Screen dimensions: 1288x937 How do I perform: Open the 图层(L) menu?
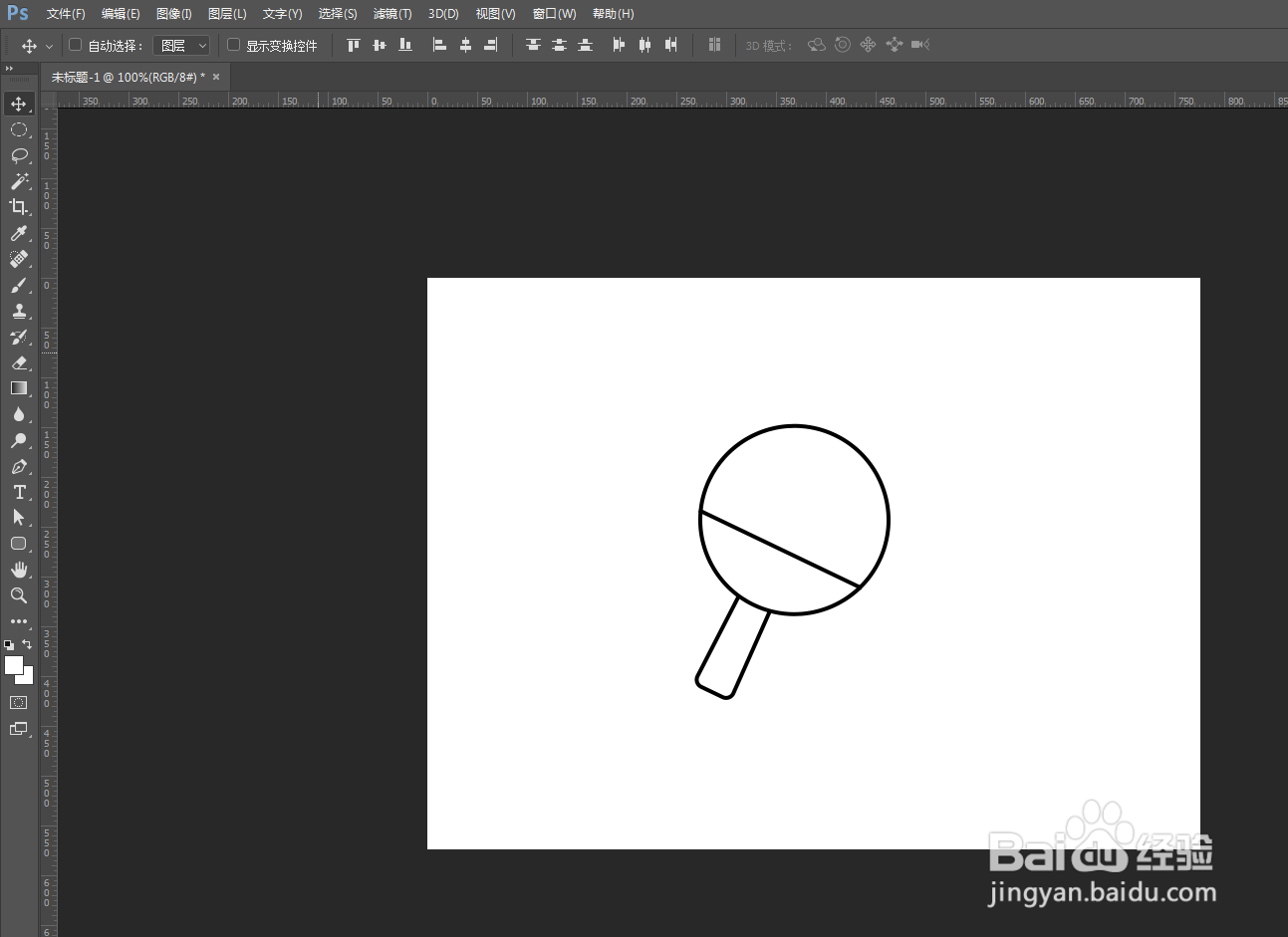[227, 14]
